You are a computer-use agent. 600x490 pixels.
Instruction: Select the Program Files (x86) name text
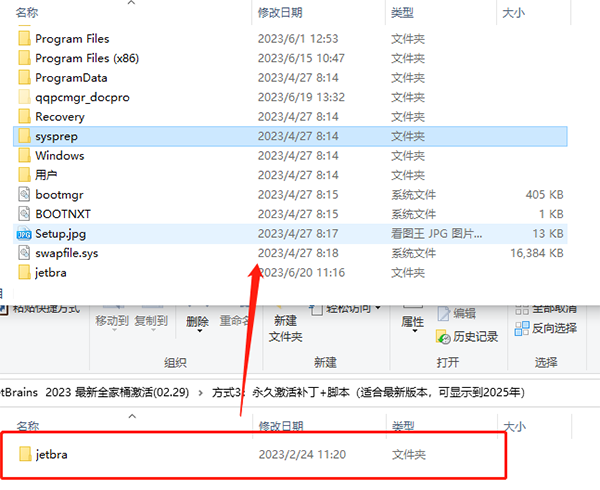point(87,58)
